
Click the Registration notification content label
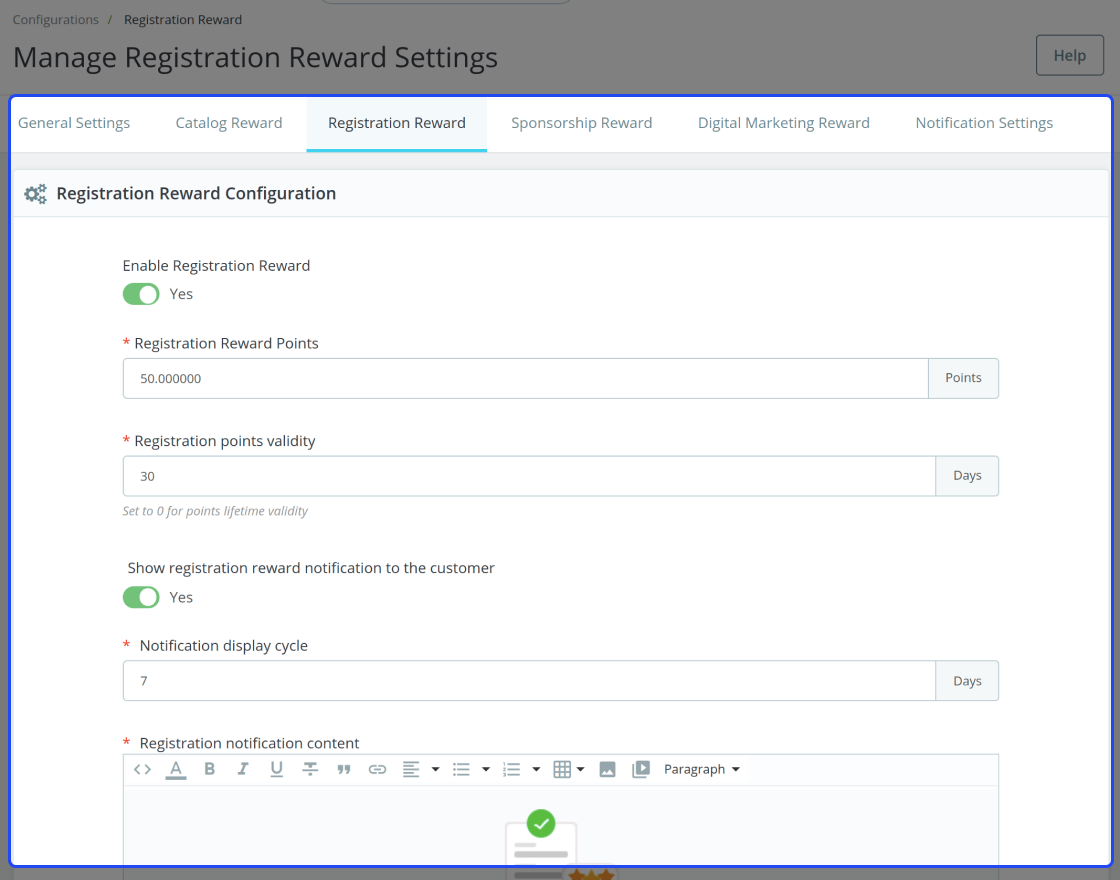click(249, 743)
